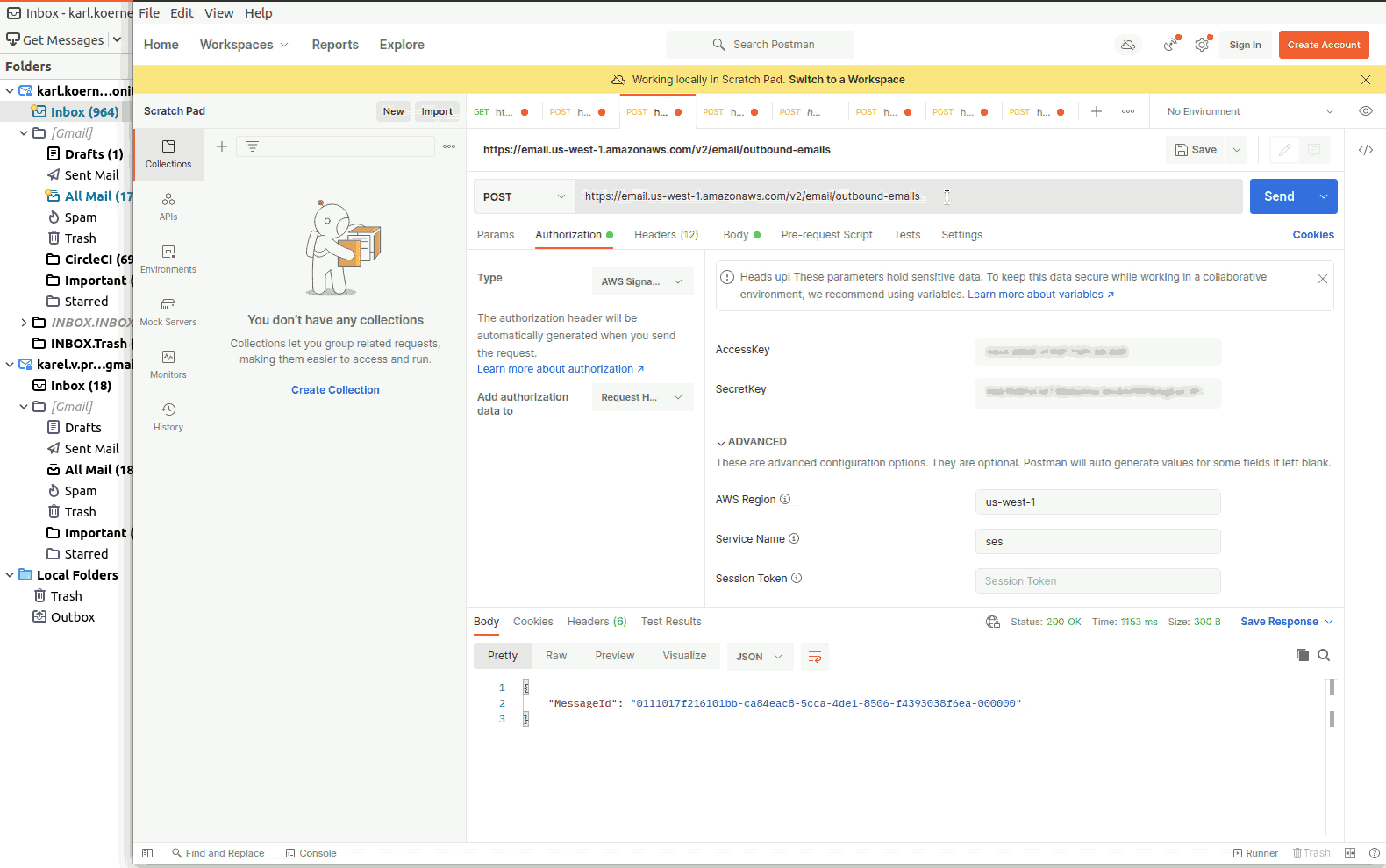Open the Monitors sidebar panel
Image resolution: width=1386 pixels, height=868 pixels.
(x=168, y=364)
